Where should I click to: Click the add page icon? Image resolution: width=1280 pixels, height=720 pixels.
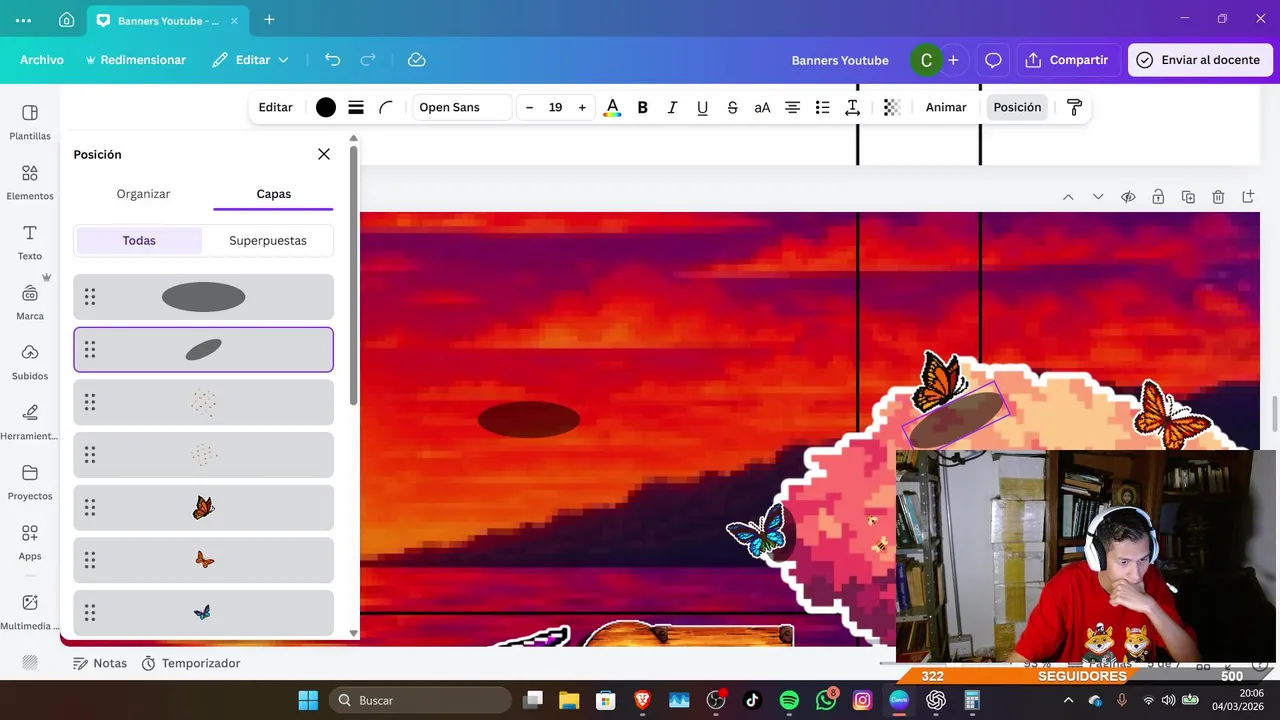tap(1248, 197)
